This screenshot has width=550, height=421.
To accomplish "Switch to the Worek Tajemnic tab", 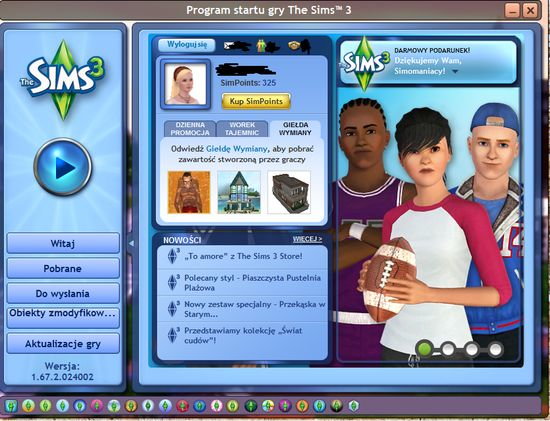I will pyautogui.click(x=242, y=129).
